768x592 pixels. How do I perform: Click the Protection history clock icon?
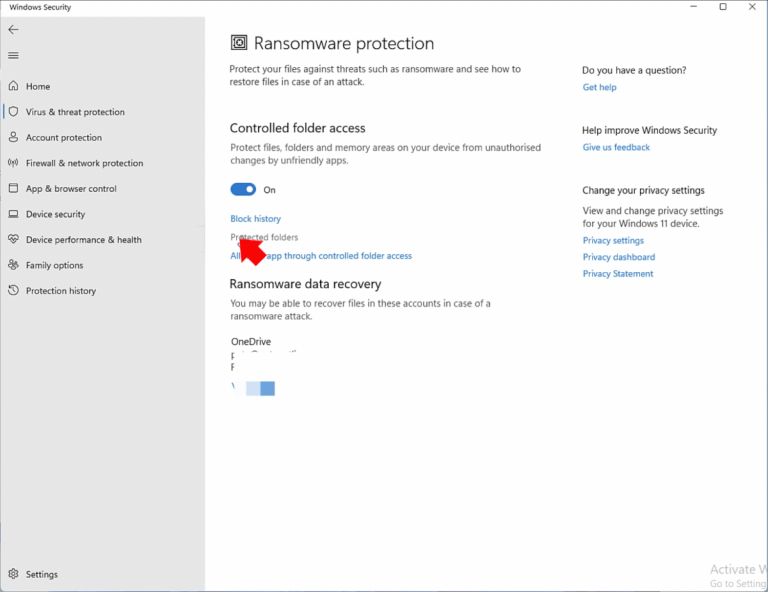click(14, 290)
